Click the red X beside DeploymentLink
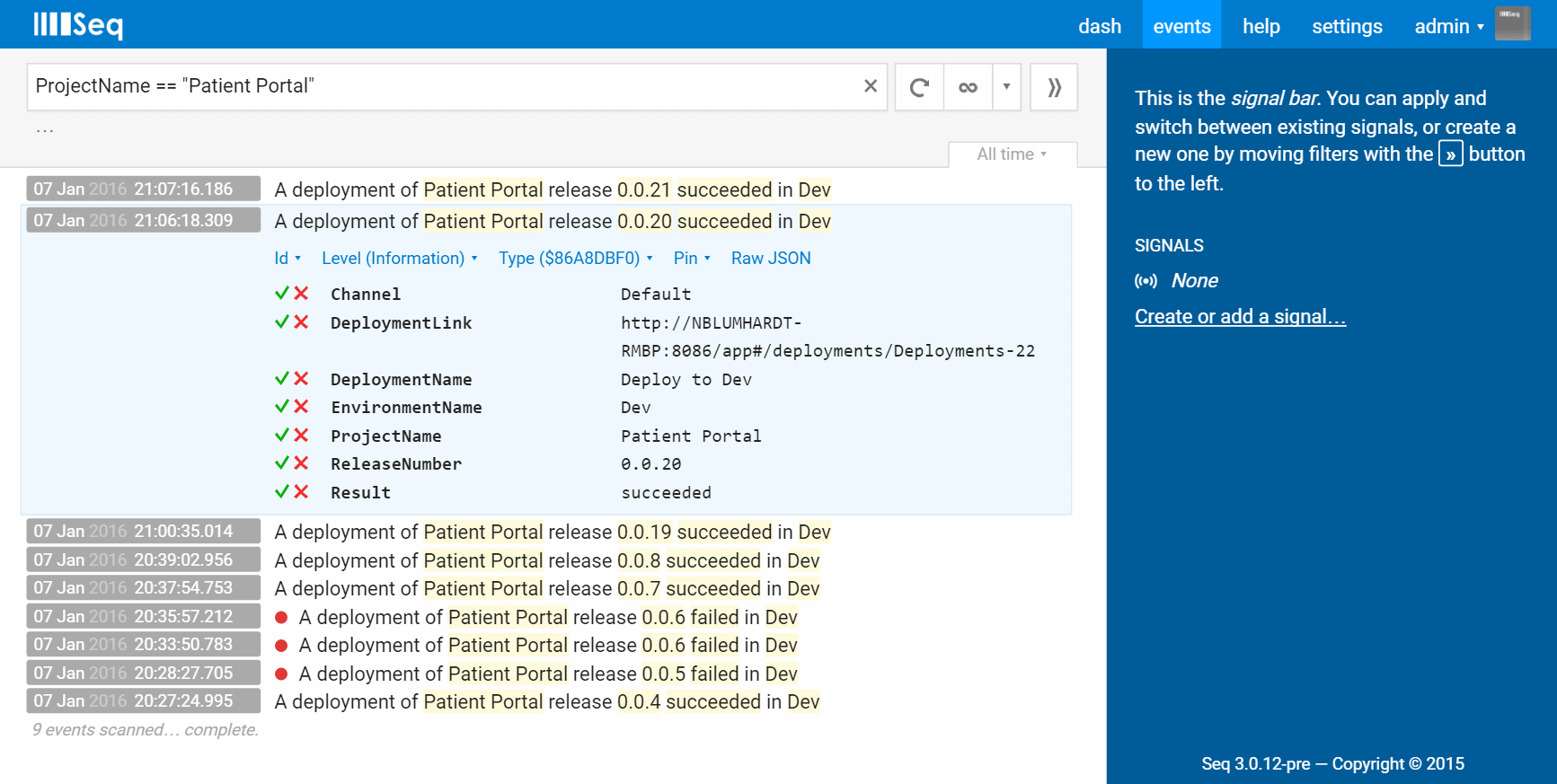Screen dimensions: 1557x784 [301, 322]
